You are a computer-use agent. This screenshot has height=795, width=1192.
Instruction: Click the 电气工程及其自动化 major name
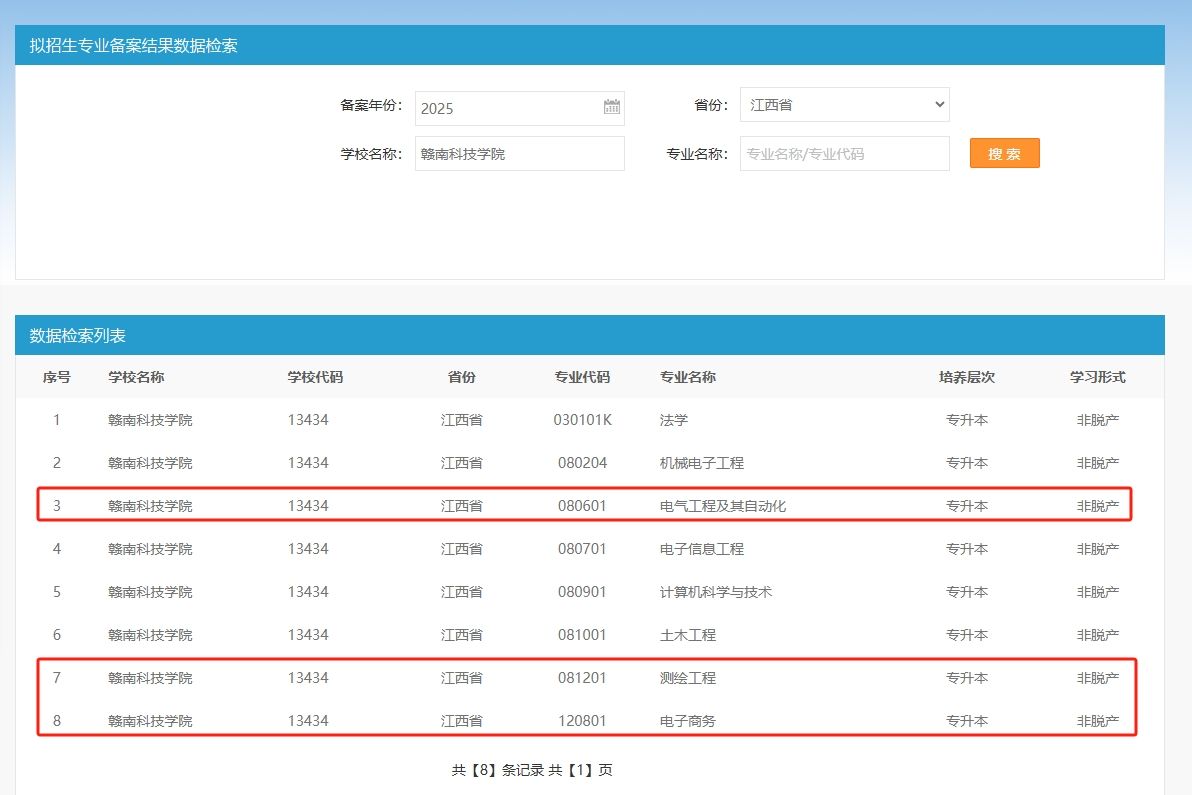point(722,506)
